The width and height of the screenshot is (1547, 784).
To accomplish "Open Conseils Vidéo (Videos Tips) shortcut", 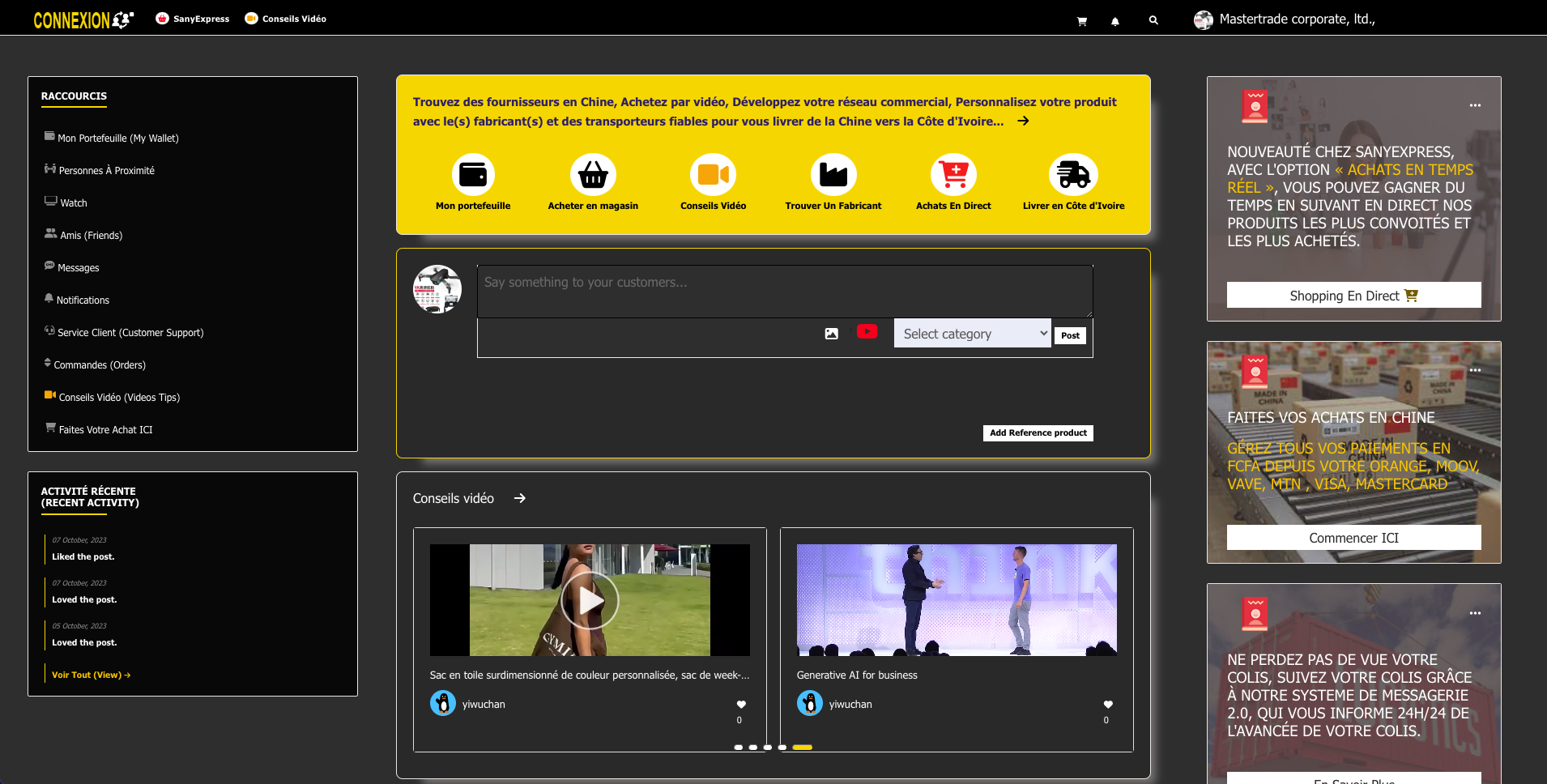I will click(112, 397).
